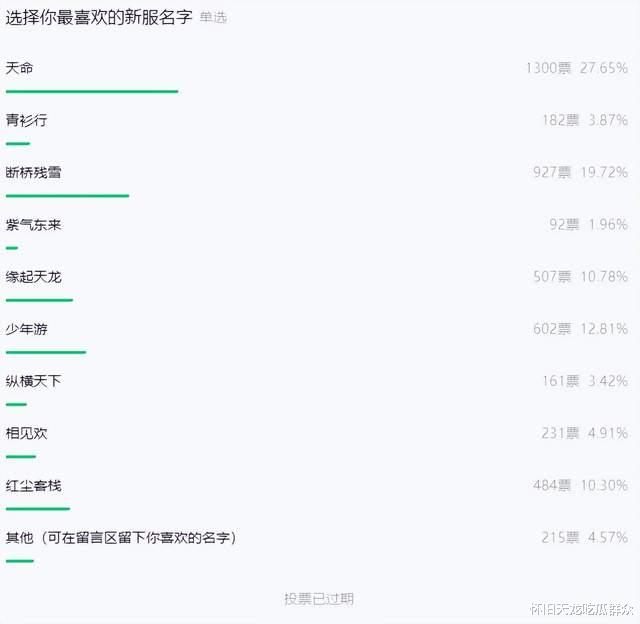
Task: Click the poll title 选择你最喜欢的新服名字
Action: coord(99,18)
